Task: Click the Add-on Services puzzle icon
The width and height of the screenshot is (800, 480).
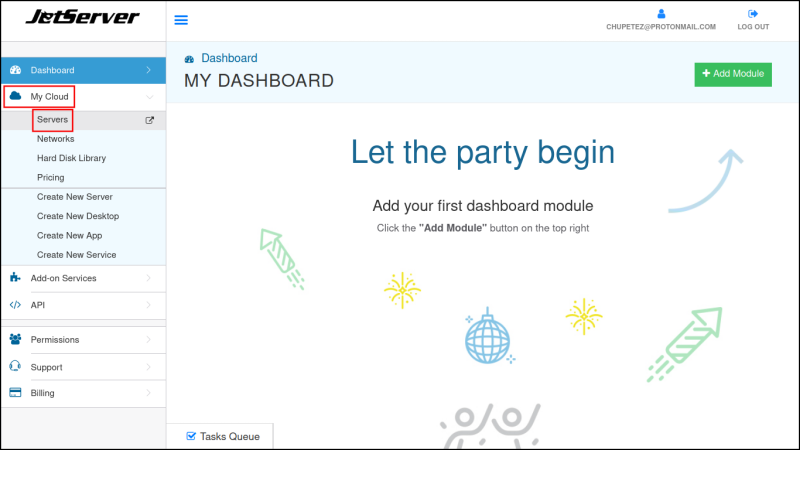Action: coord(15,277)
